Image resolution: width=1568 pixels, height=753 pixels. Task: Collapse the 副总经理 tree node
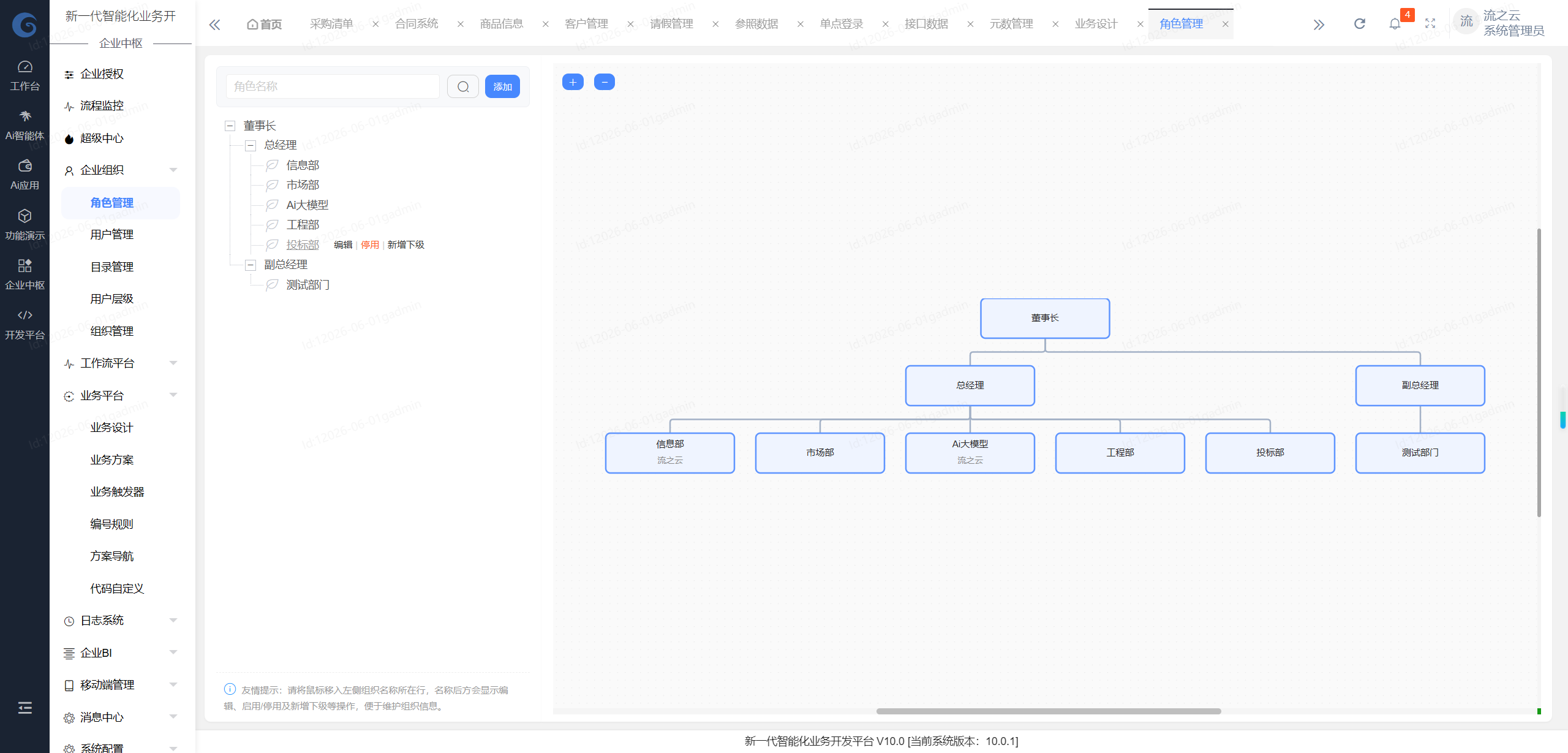click(x=251, y=265)
